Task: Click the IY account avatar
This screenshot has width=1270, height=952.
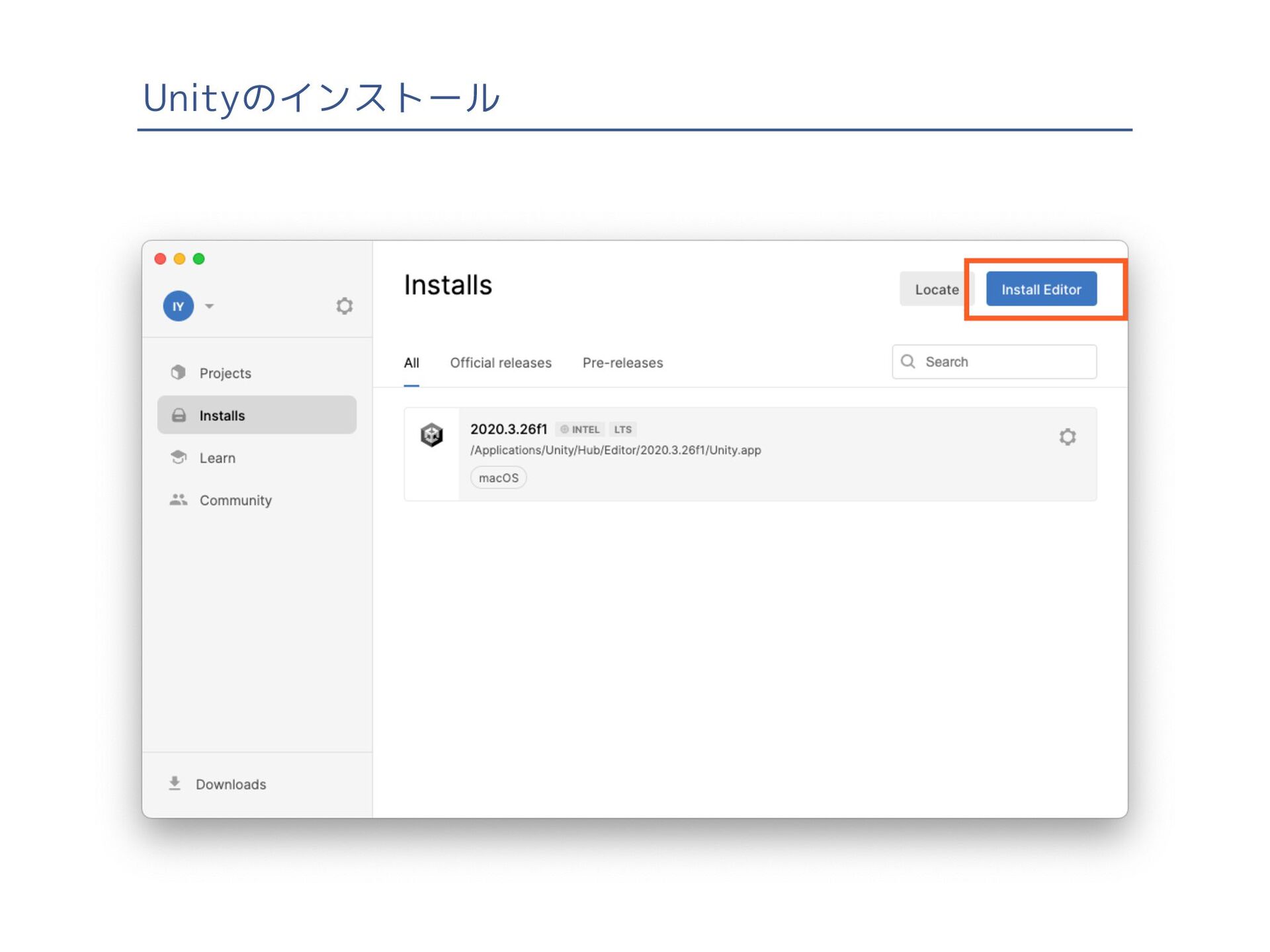Action: coord(178,306)
